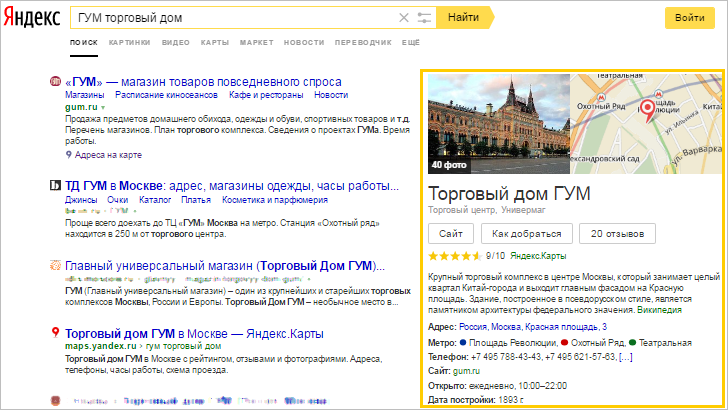
Task: Open Главный универсальный магазин result title
Action: coord(225,266)
